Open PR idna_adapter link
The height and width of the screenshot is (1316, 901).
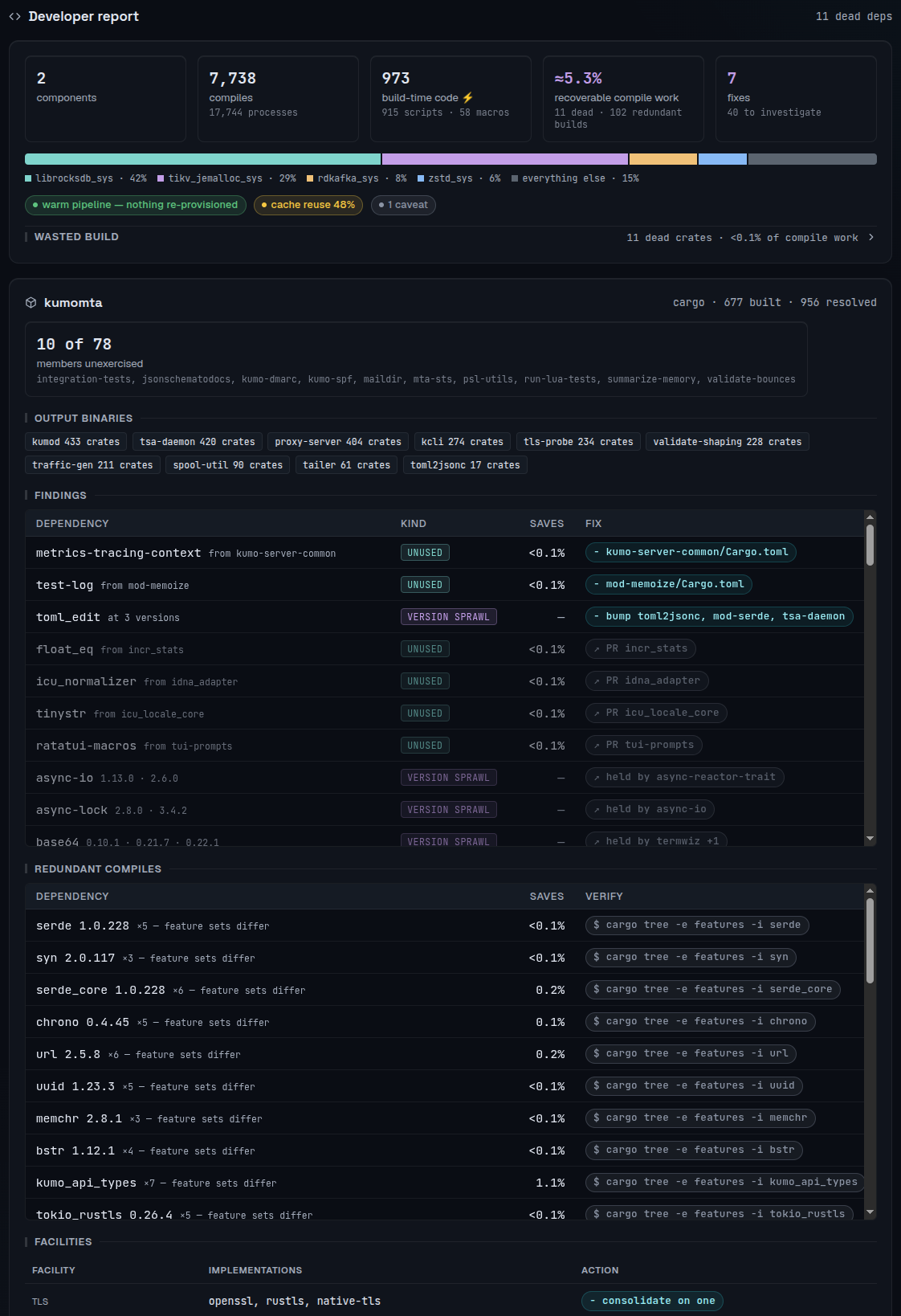(x=647, y=680)
